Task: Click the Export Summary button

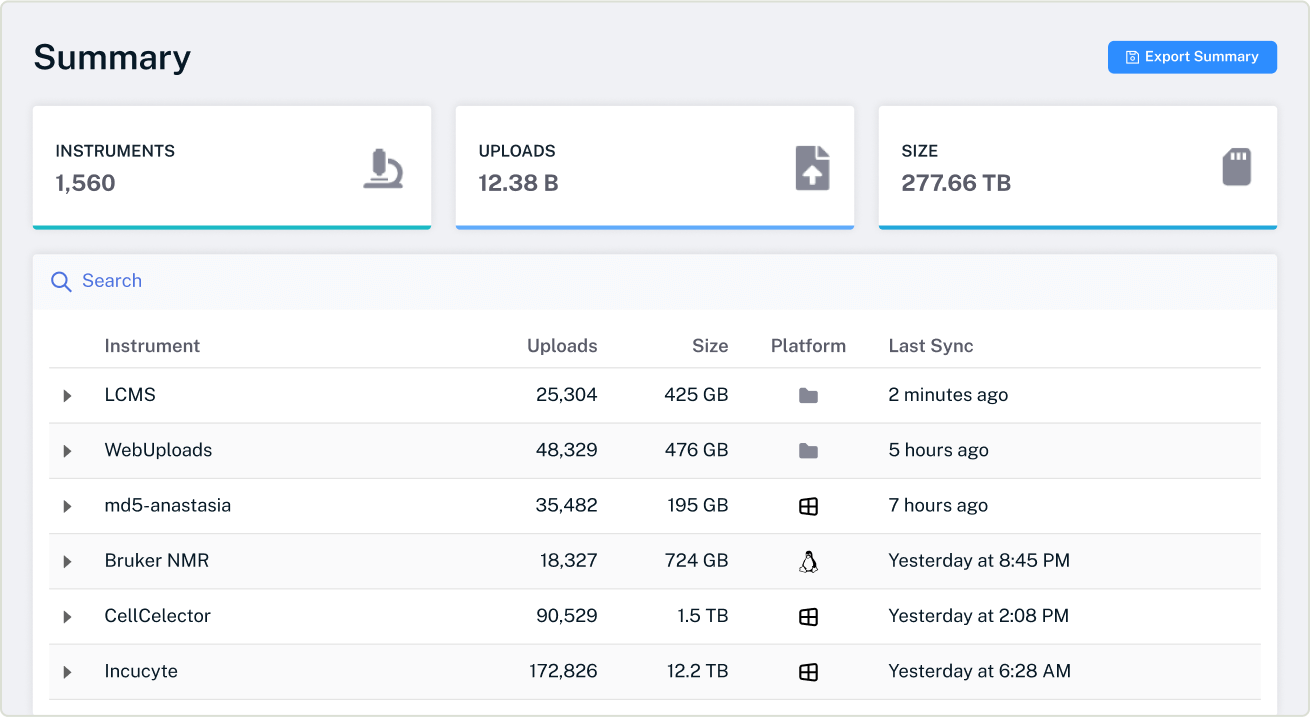Action: (1192, 57)
